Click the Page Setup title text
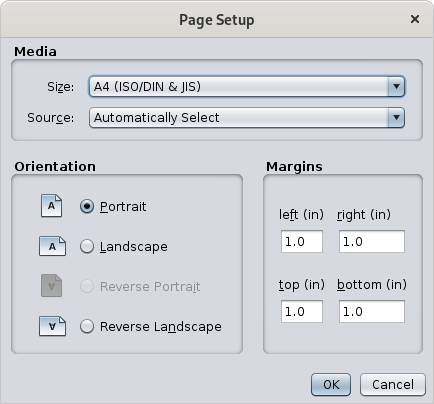434x404 pixels. point(217,20)
